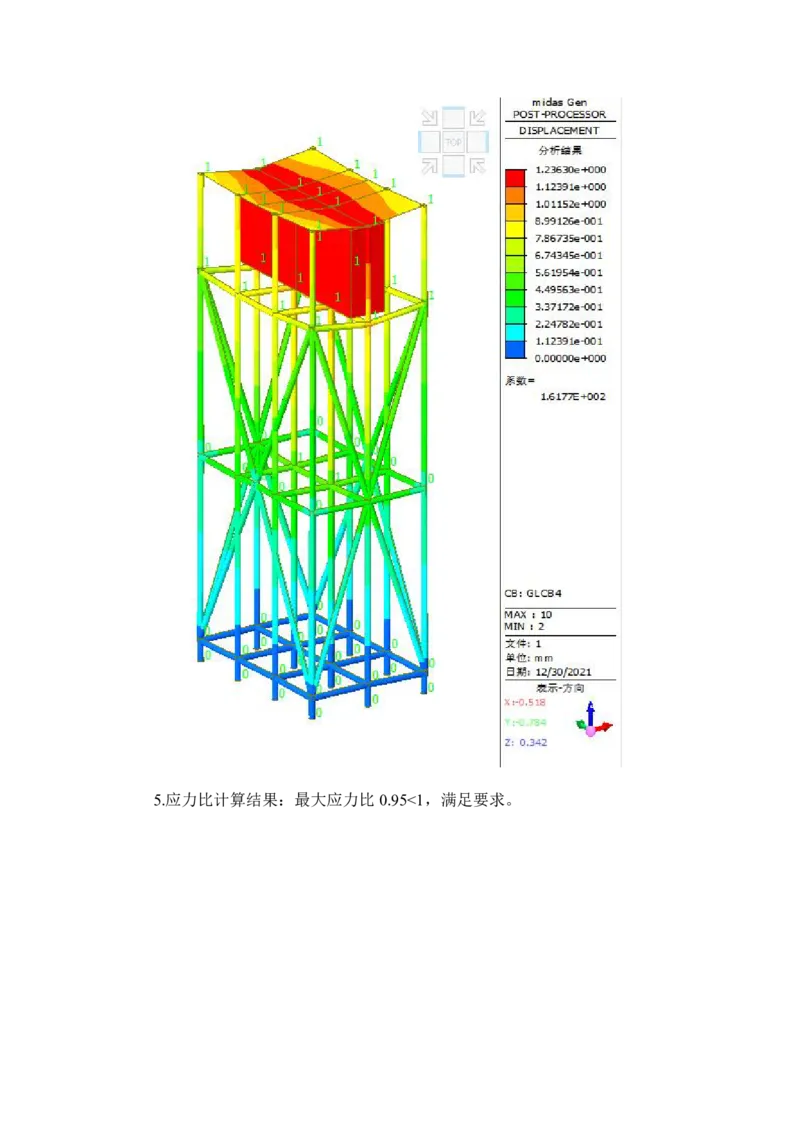Click the DISPLACEMENT legend heading
800x1132 pixels.
click(559, 131)
